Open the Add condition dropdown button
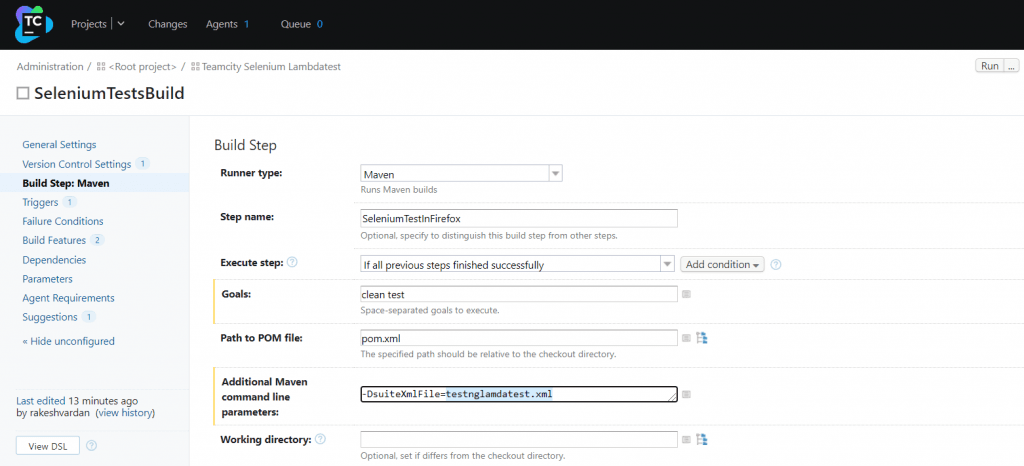The width and height of the screenshot is (1024, 466). (722, 264)
